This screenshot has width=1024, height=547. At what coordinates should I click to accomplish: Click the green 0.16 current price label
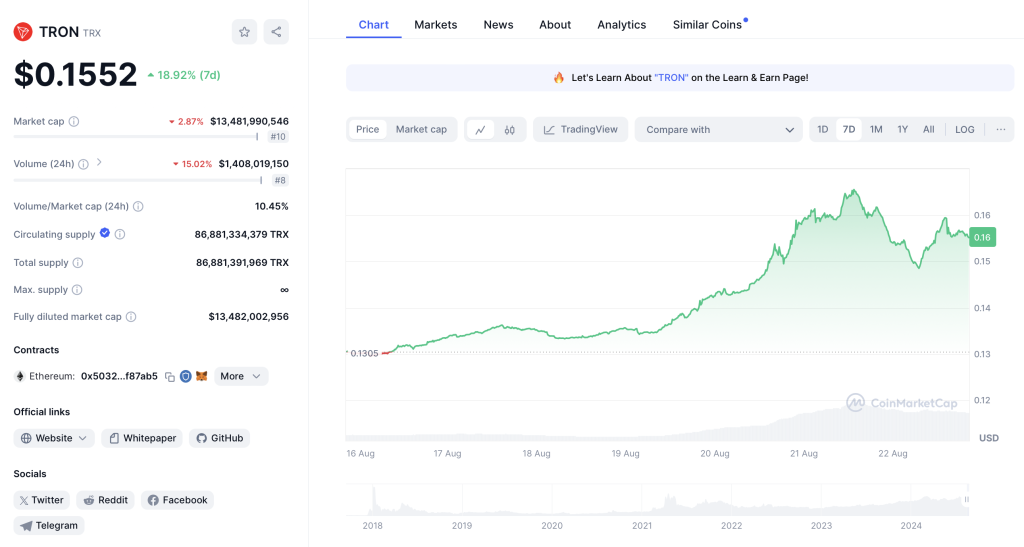[982, 237]
